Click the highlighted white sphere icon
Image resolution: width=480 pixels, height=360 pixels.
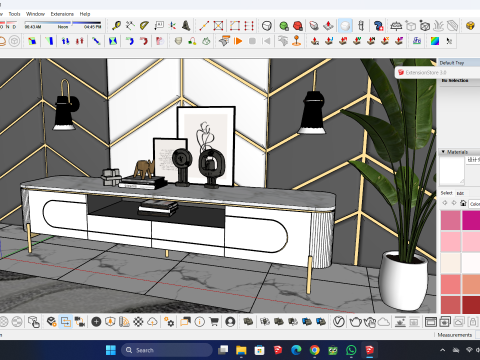click(345, 26)
